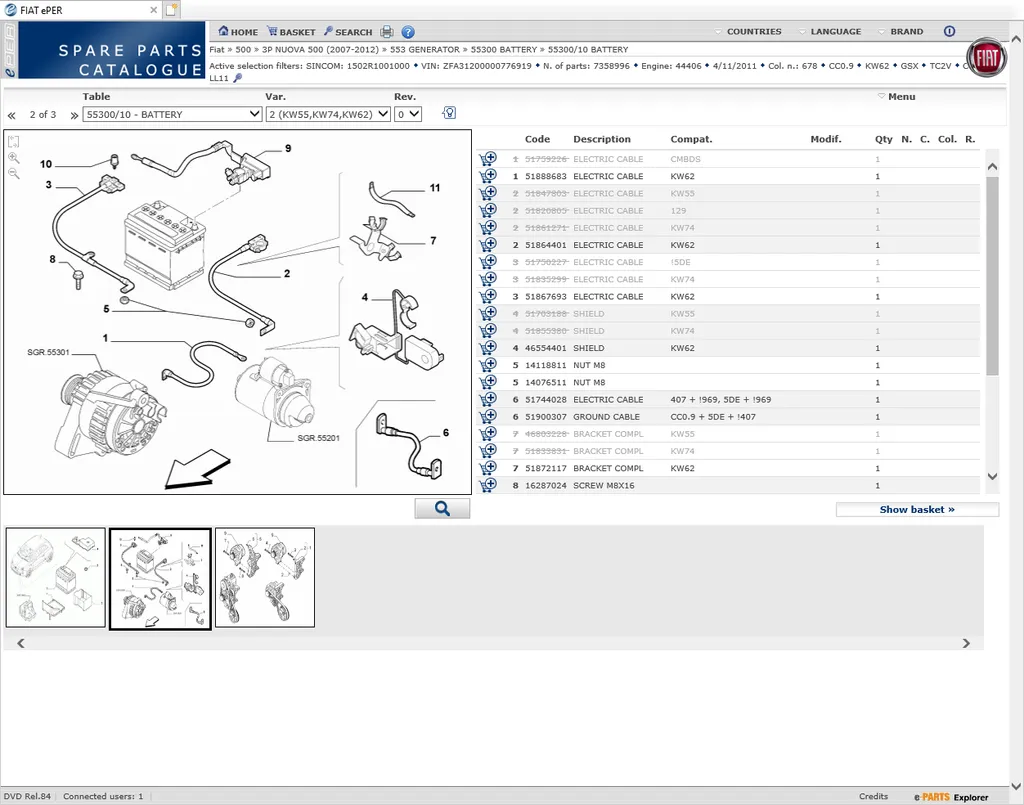Add part 51744028 to basket
1024x805 pixels.
(488, 399)
